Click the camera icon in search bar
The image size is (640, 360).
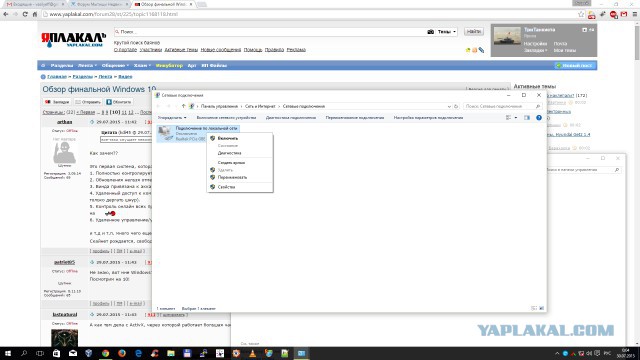coord(430,31)
